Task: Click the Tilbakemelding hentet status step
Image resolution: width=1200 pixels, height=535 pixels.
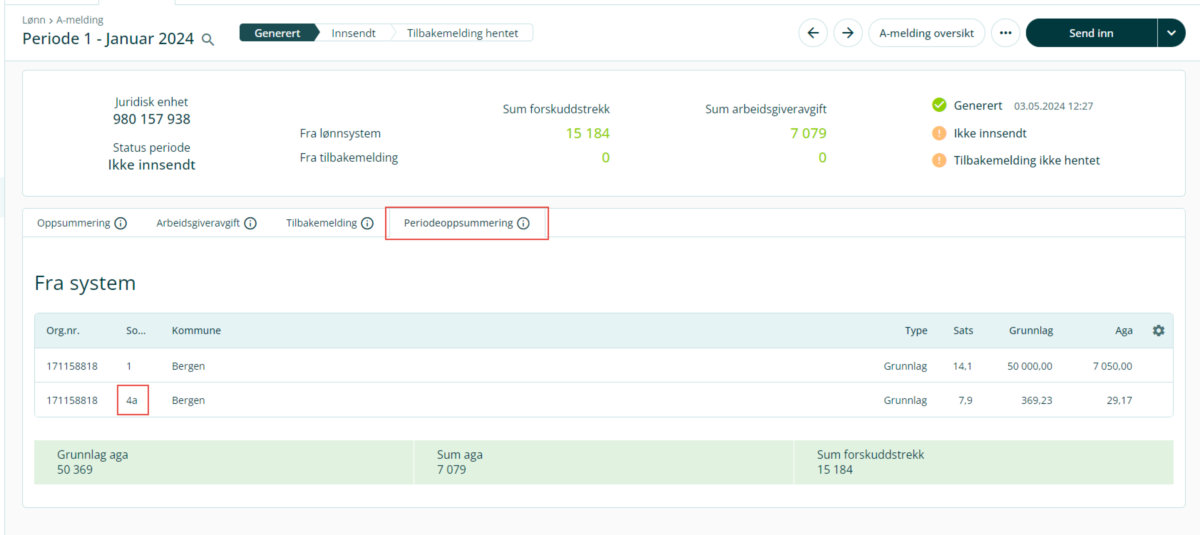Action: 462,33
